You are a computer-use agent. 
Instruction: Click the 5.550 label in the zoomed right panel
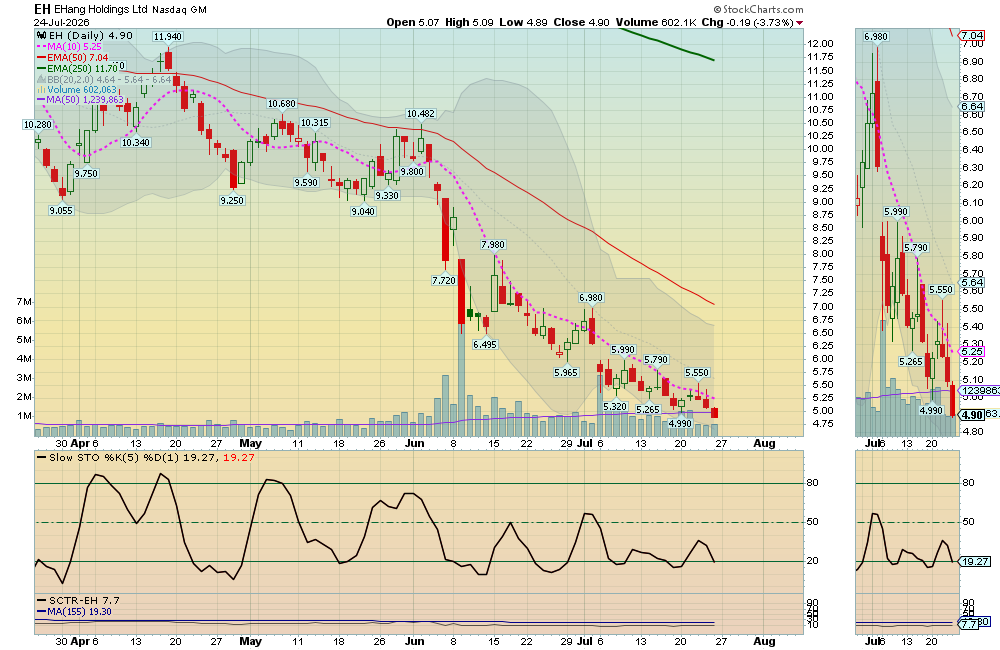pyautogui.click(x=941, y=289)
